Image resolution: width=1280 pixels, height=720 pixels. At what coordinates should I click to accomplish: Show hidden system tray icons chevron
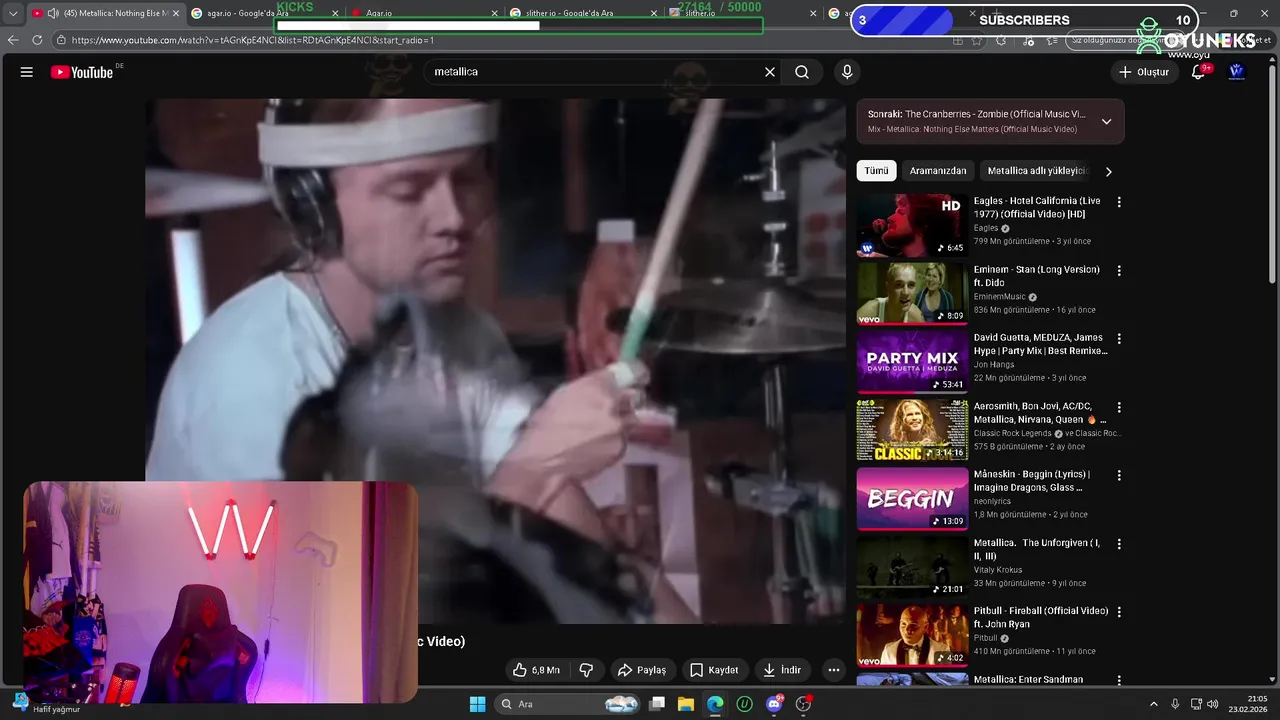pos(1153,704)
